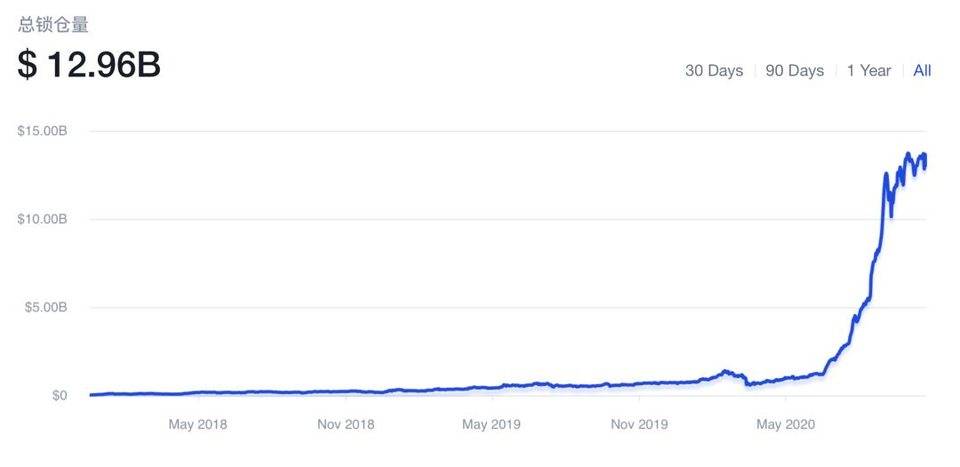960x467 pixels.
Task: Click the small bump before May 2020
Action: tap(727, 372)
